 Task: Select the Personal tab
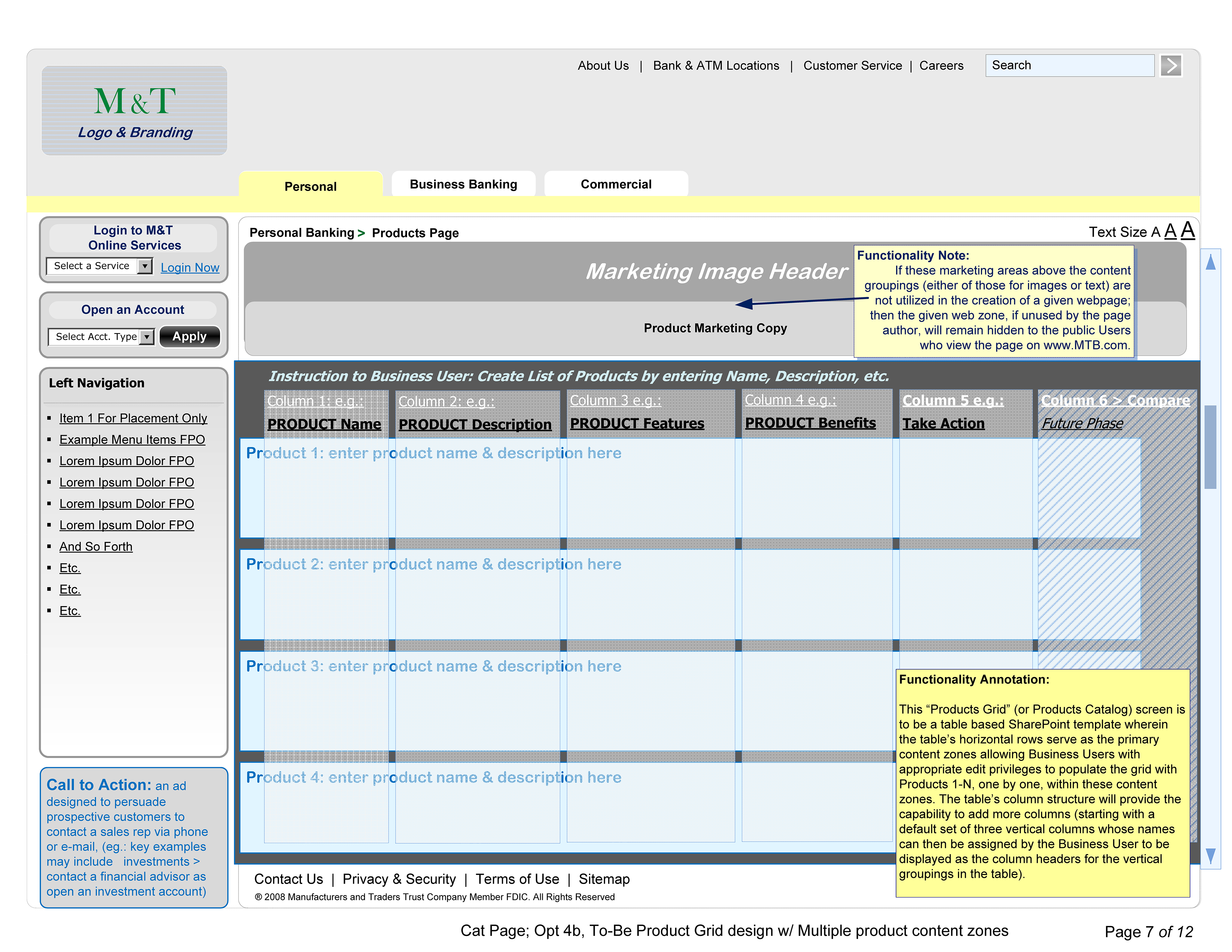point(310,186)
